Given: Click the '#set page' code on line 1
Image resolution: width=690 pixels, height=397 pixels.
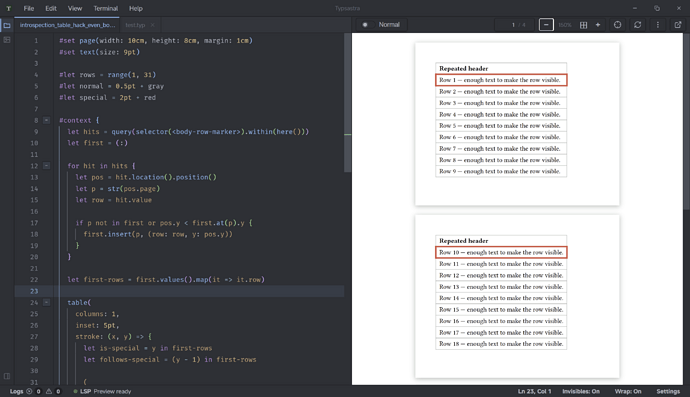Looking at the screenshot, I should point(77,40).
